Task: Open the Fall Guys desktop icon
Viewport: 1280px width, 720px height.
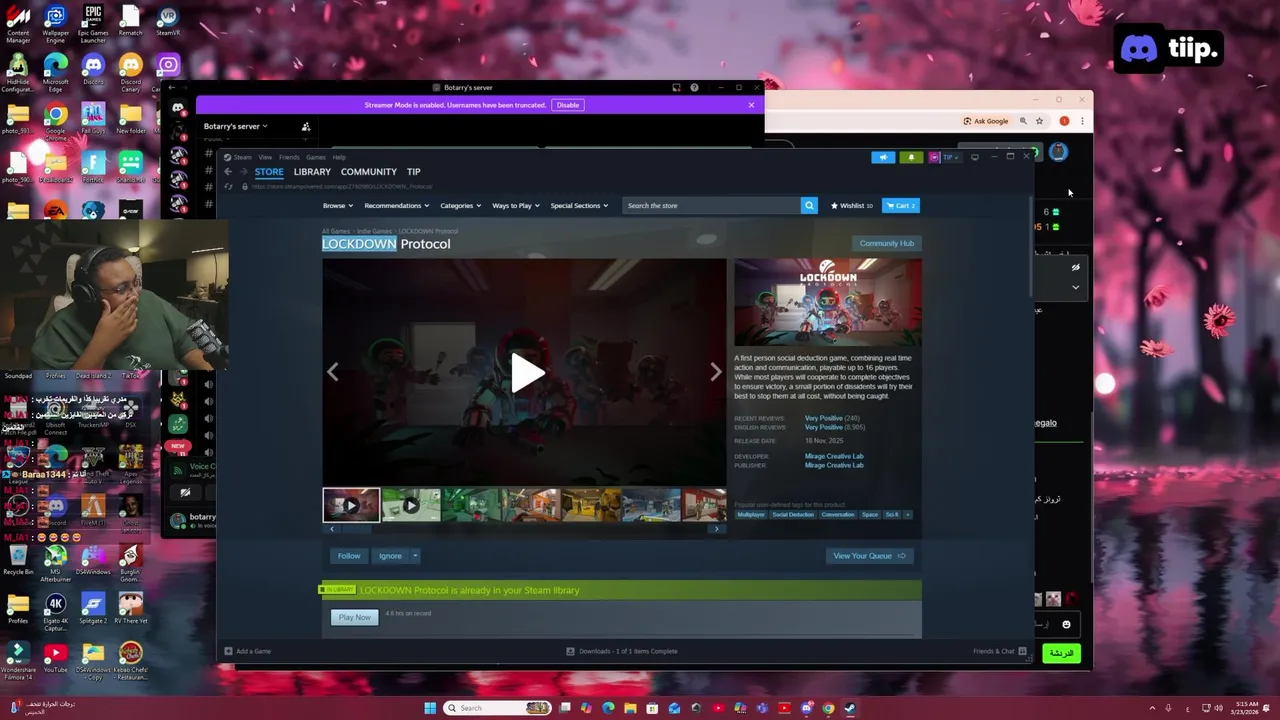Action: click(x=93, y=118)
